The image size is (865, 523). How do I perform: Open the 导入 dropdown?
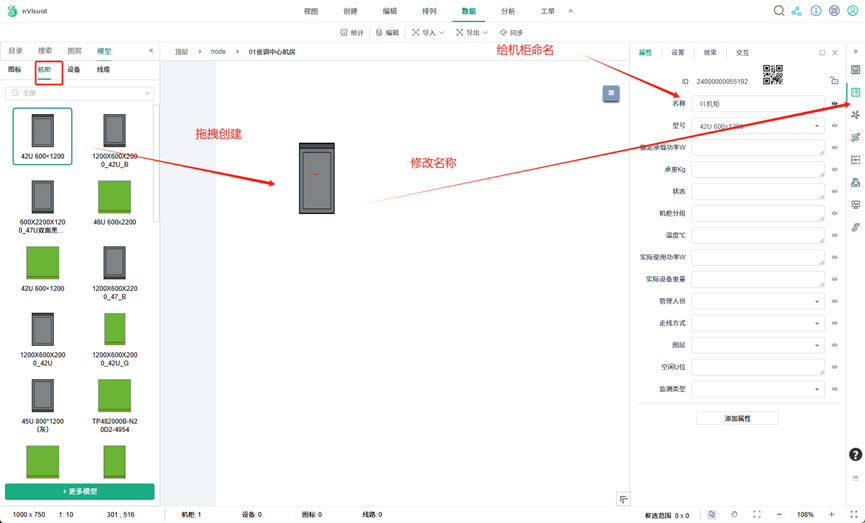[428, 33]
